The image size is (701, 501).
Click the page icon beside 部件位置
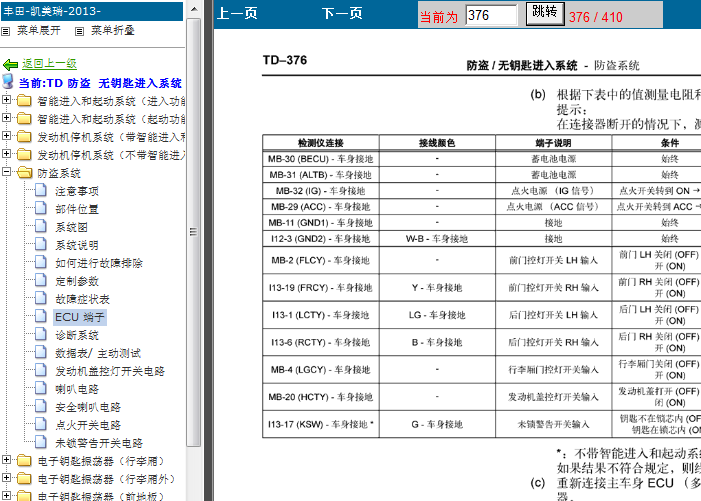(x=41, y=208)
